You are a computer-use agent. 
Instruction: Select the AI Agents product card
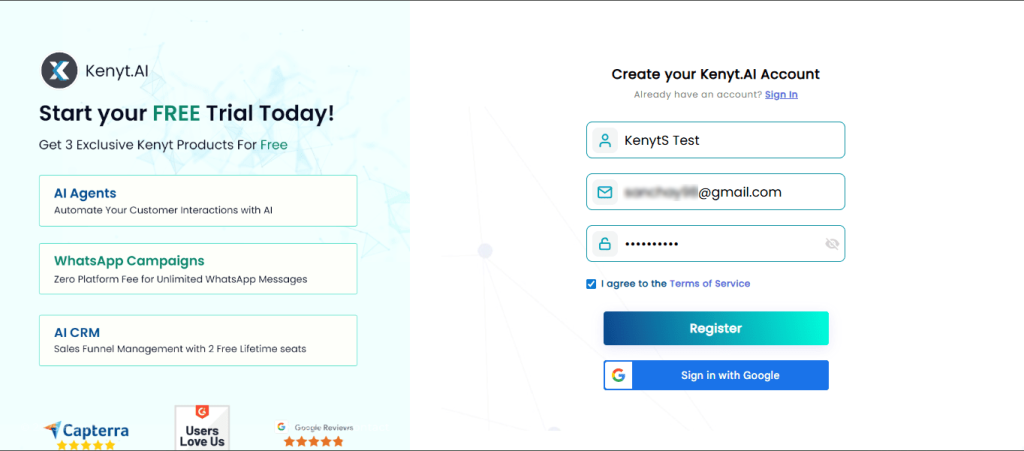click(x=198, y=201)
